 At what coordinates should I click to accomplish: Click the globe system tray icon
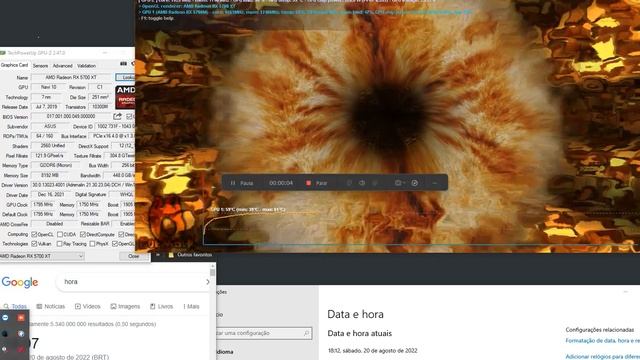pyautogui.click(x=21, y=333)
